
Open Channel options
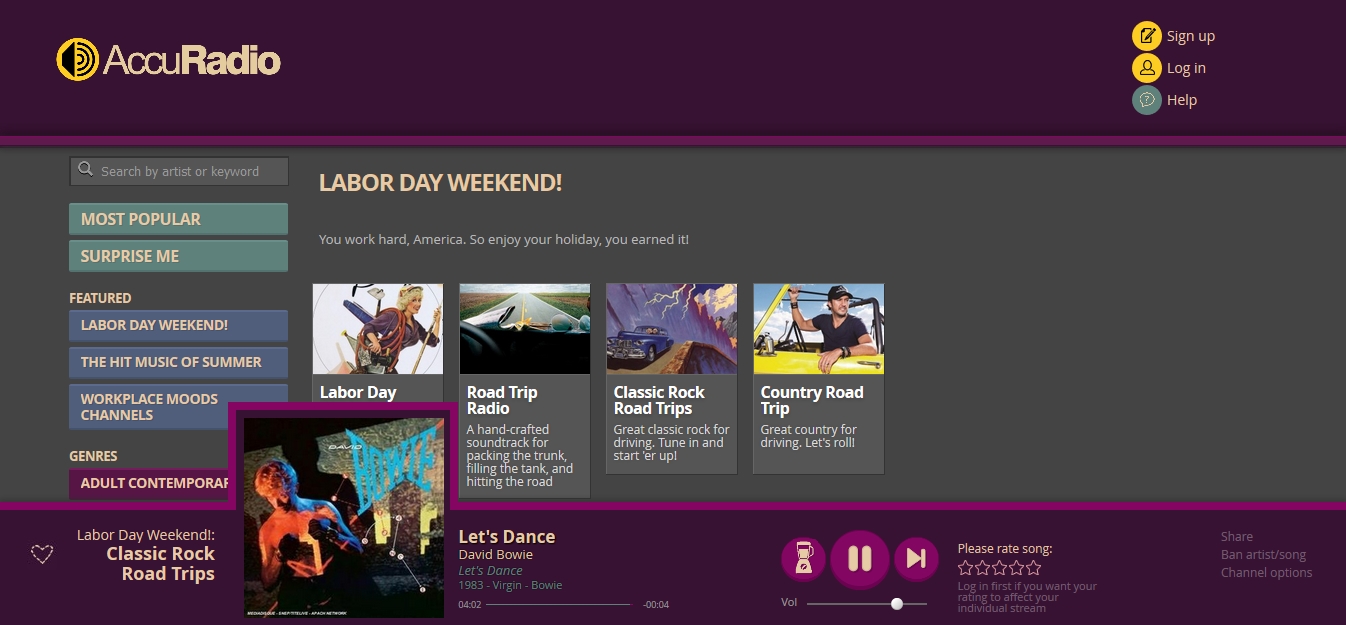click(x=1267, y=573)
